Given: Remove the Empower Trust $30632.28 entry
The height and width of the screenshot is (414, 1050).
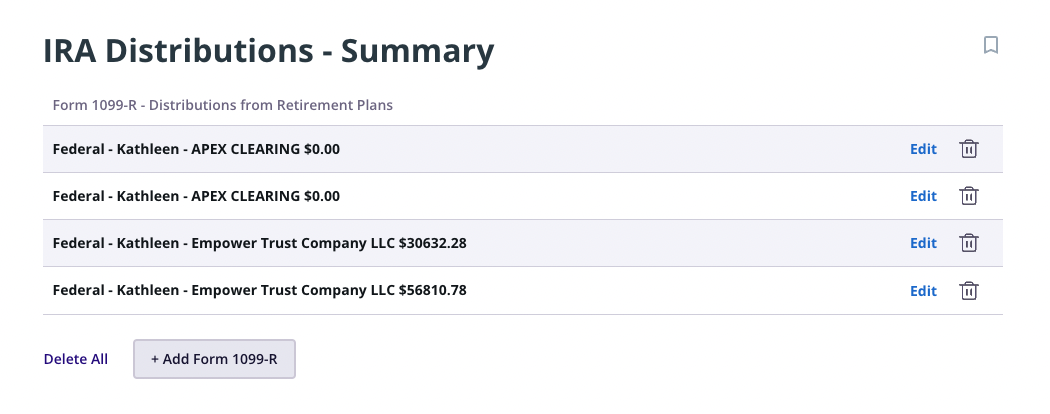Looking at the screenshot, I should [x=969, y=243].
